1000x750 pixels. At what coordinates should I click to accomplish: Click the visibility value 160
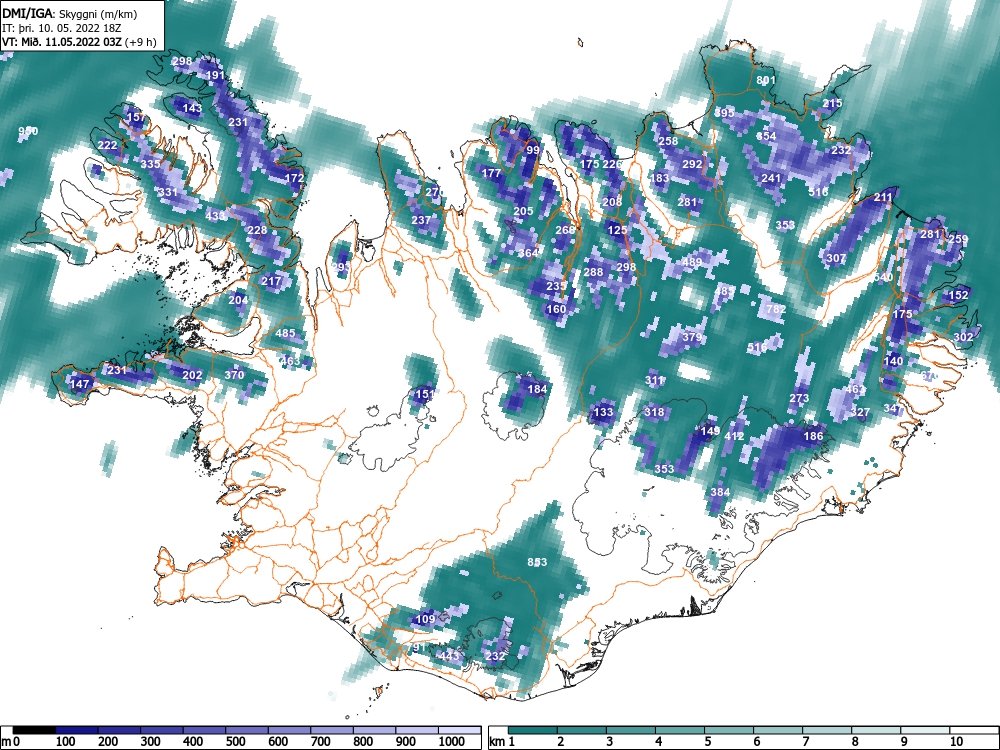click(556, 310)
